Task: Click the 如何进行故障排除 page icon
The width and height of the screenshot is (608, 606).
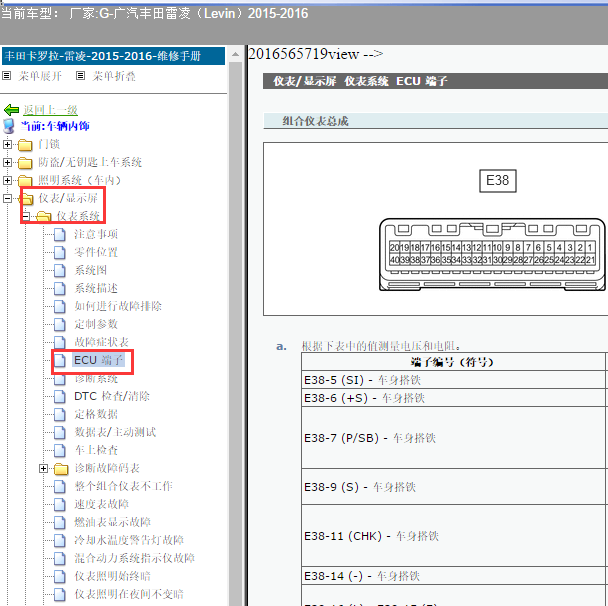Action: (59, 306)
